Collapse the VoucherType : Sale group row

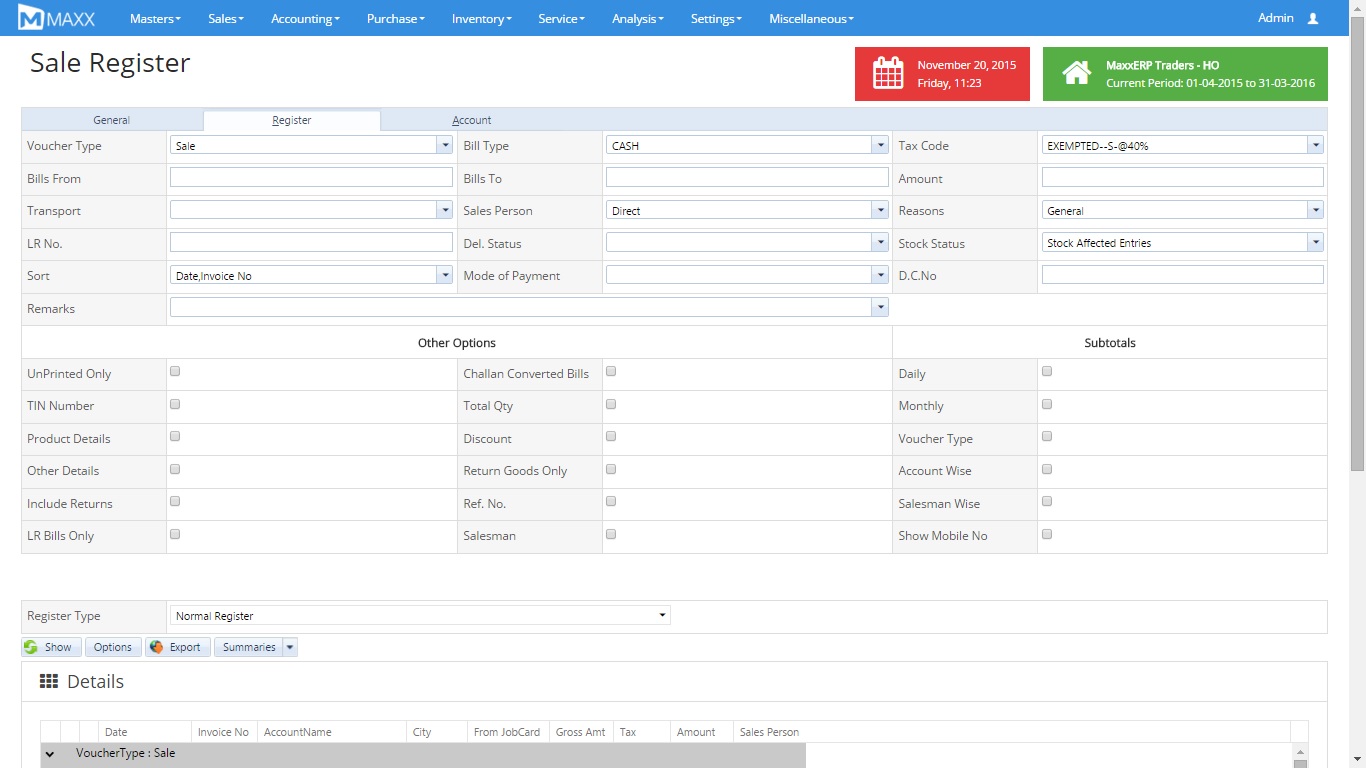point(50,754)
